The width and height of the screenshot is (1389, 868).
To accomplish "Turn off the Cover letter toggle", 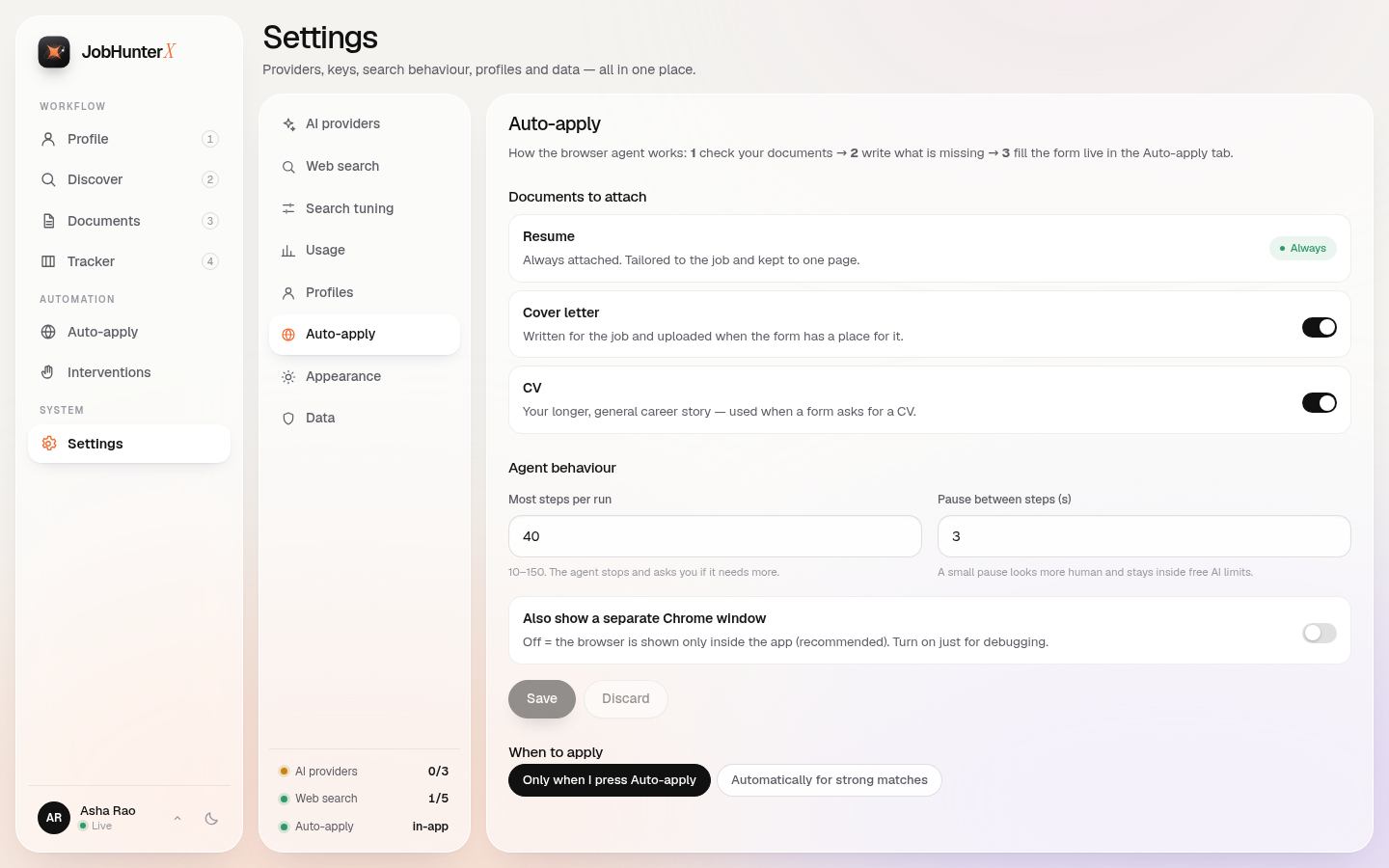I will (x=1319, y=327).
